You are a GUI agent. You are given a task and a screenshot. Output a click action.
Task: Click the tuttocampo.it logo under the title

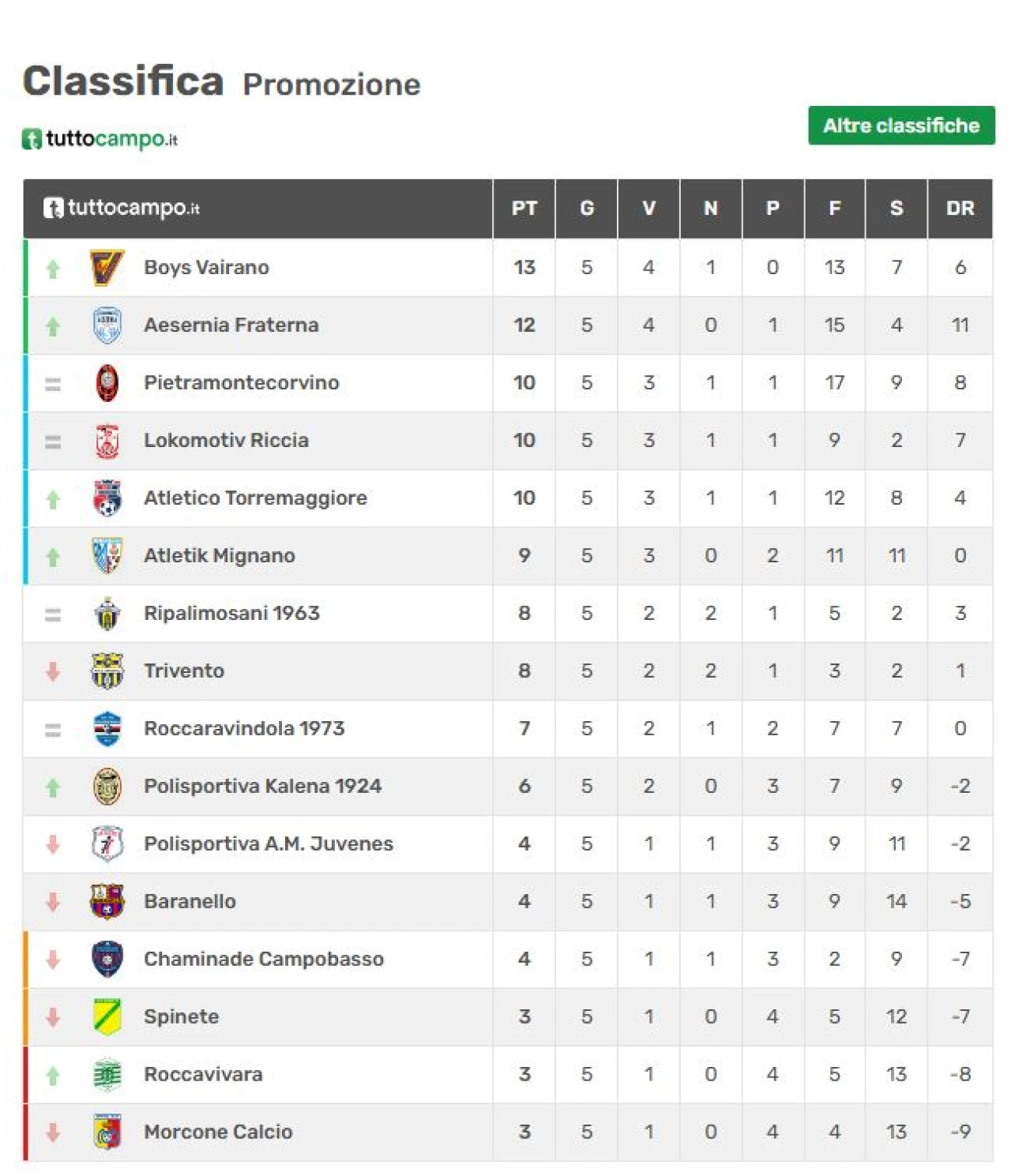click(x=100, y=140)
